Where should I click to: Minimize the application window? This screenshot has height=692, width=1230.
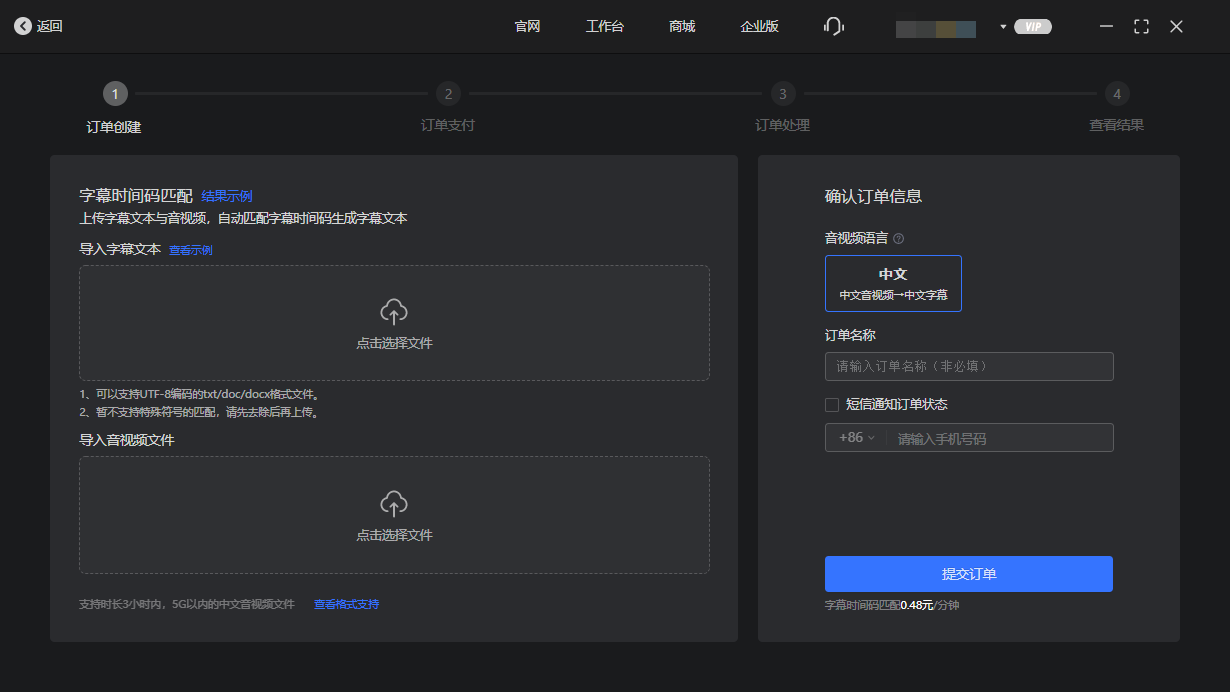click(1106, 27)
